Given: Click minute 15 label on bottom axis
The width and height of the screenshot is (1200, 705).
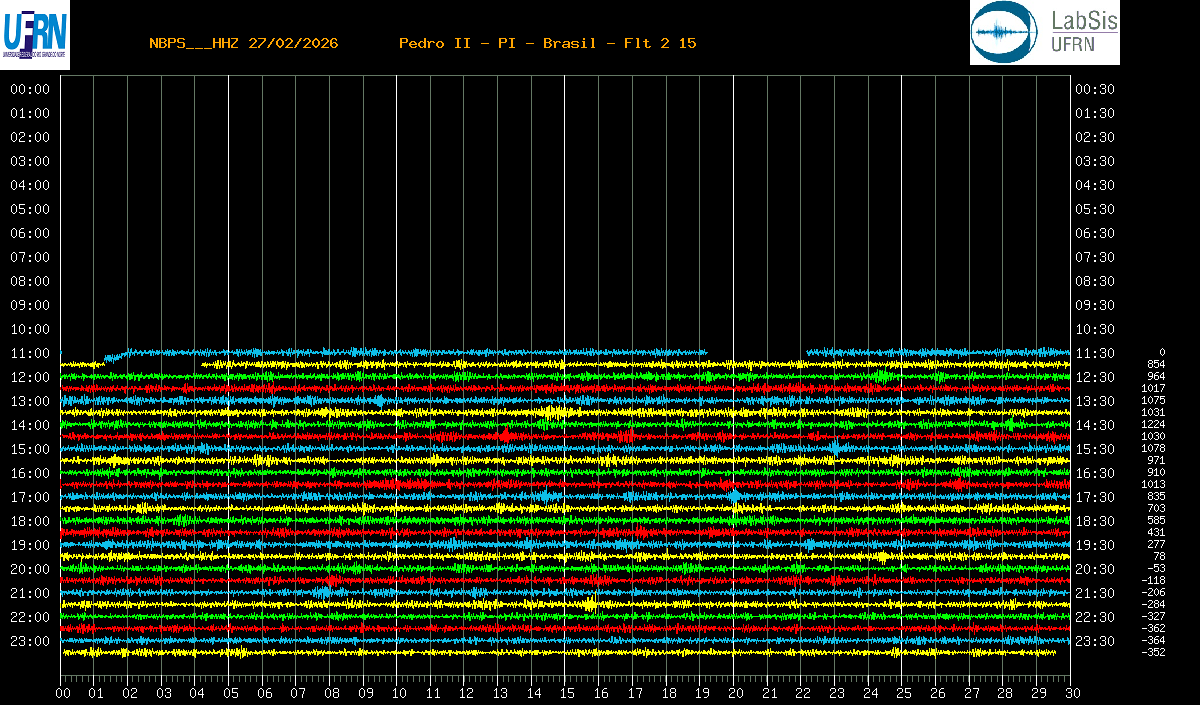Looking at the screenshot, I should [x=567, y=693].
